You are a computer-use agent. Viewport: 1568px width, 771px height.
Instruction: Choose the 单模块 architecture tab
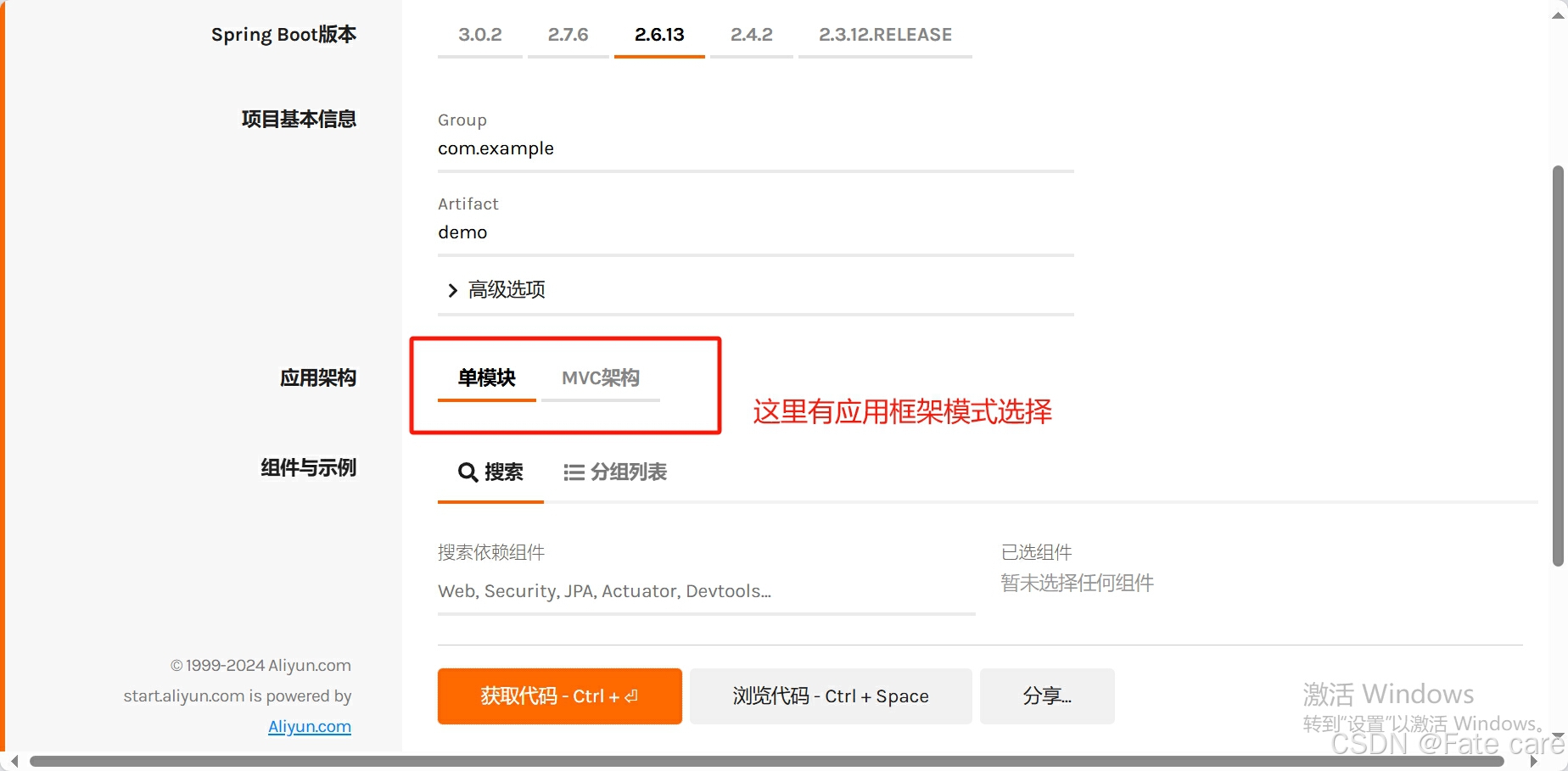coord(487,378)
